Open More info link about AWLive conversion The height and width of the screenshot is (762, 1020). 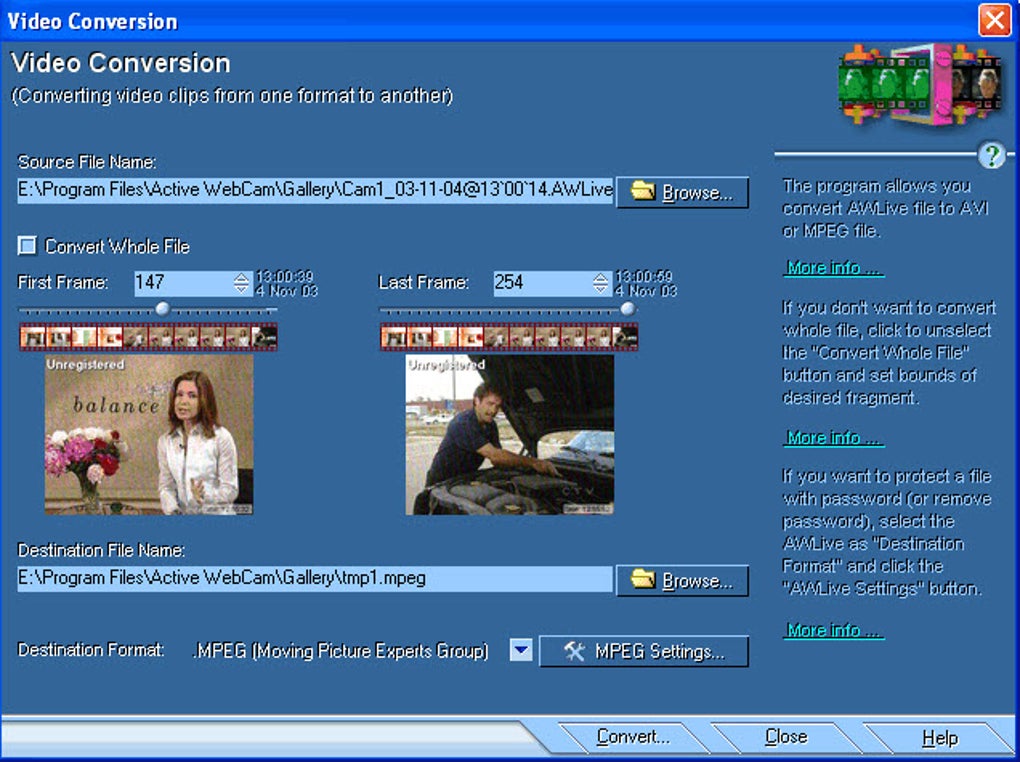click(x=833, y=267)
